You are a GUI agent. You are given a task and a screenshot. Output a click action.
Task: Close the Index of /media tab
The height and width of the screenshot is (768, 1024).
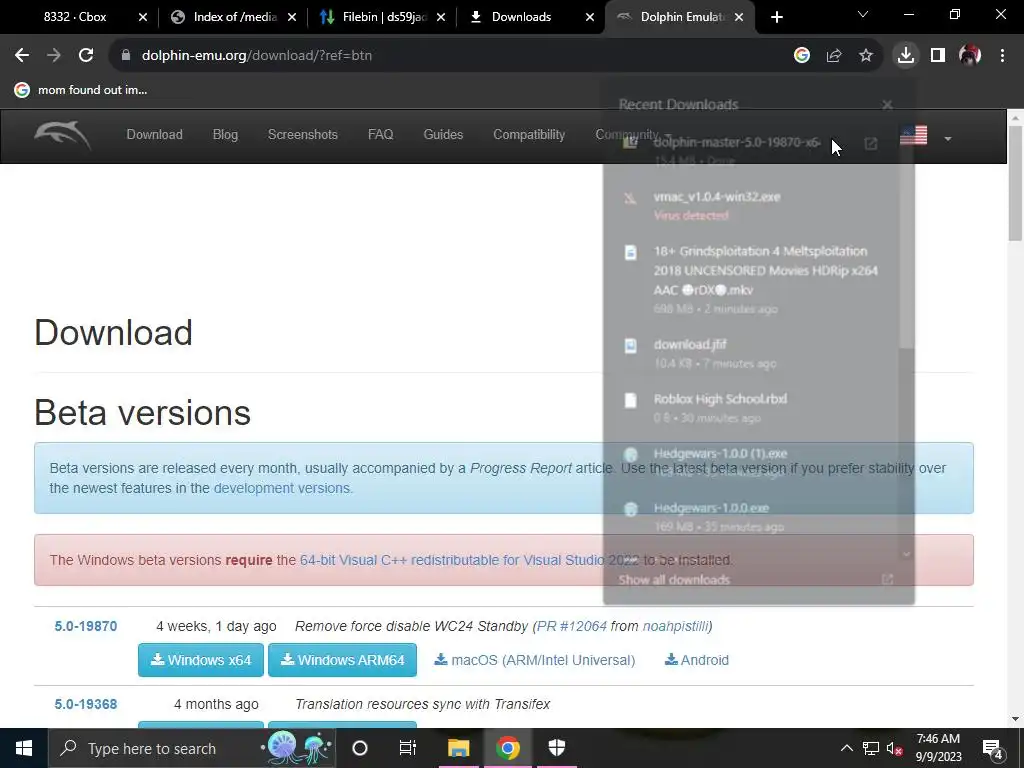coord(292,17)
